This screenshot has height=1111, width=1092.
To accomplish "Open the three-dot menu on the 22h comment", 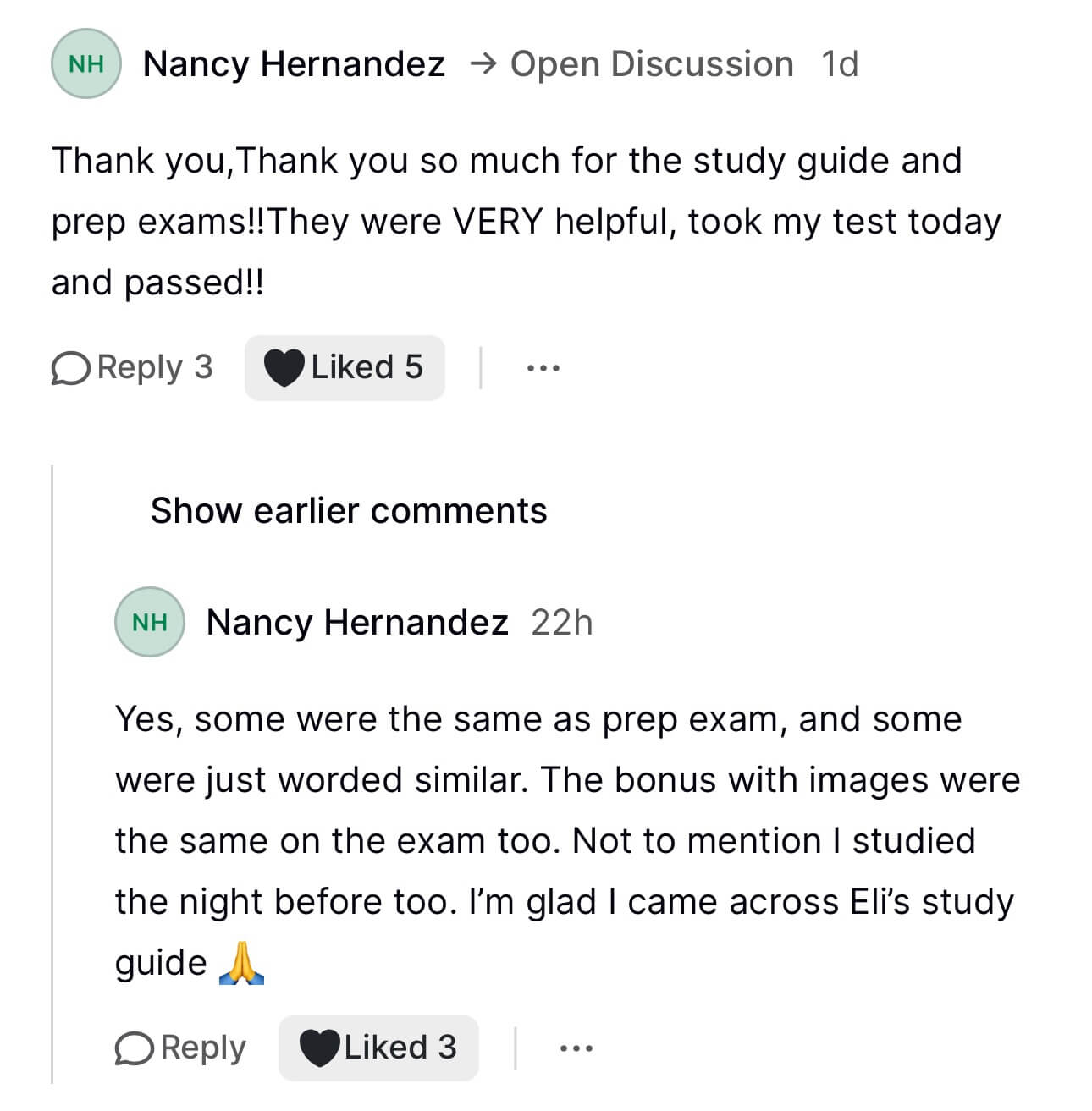I will point(576,1048).
